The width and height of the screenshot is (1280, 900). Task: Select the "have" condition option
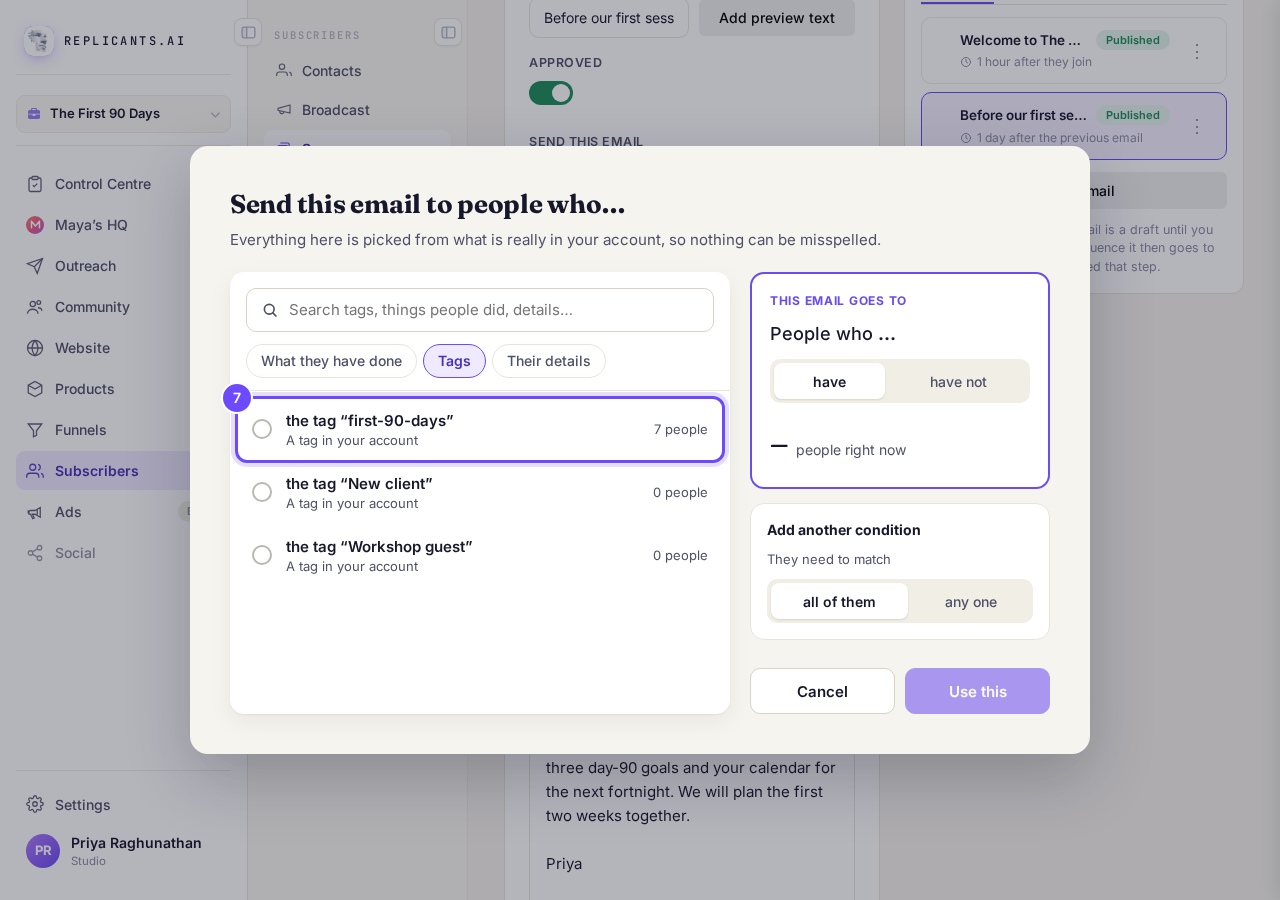[829, 381]
